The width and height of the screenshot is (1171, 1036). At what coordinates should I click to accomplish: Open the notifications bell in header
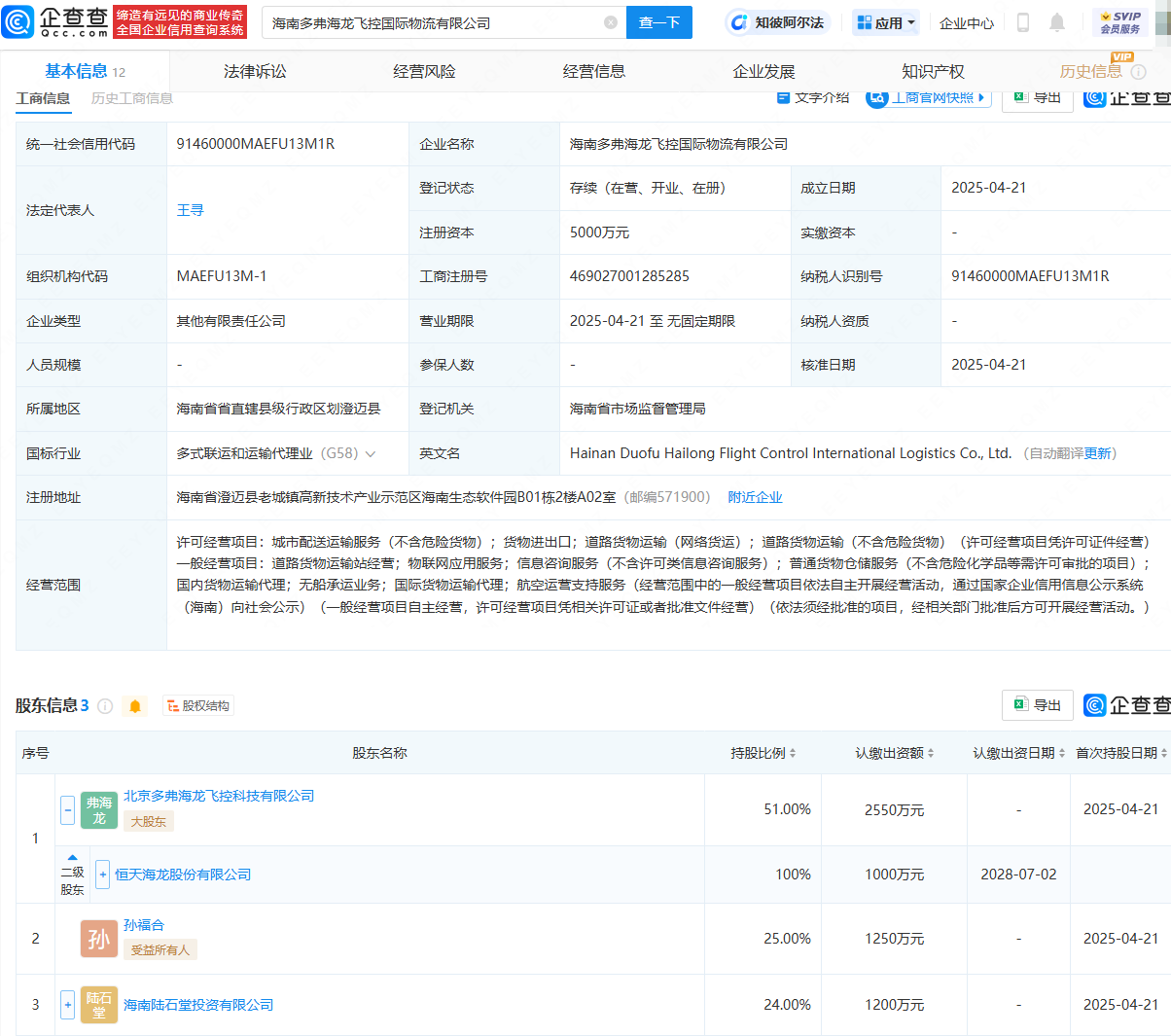pos(1057,22)
